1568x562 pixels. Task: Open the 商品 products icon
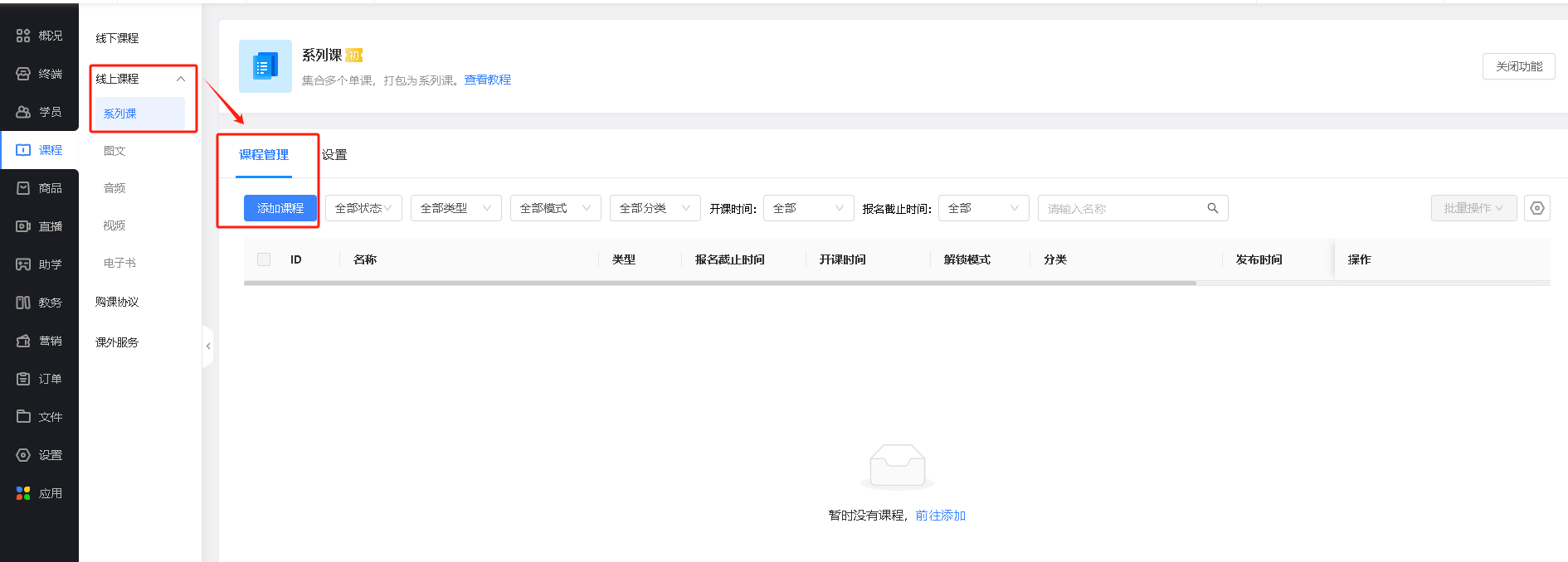point(23,188)
